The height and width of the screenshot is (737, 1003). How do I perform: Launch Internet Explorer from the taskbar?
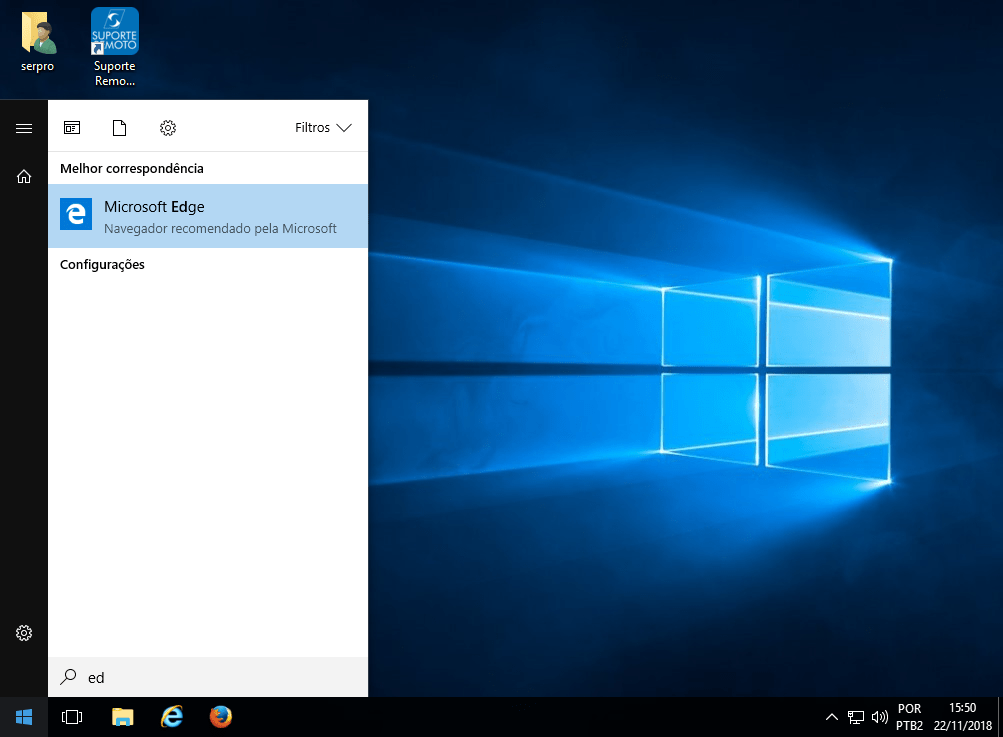pos(172,717)
